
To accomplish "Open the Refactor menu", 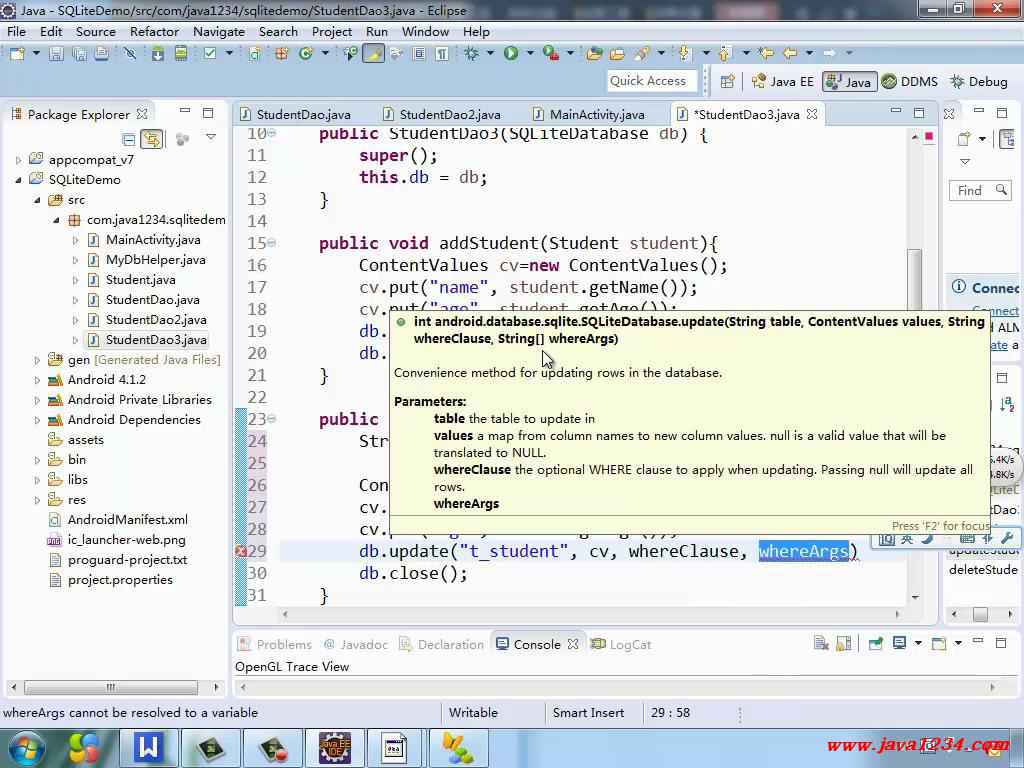I will click(x=154, y=32).
